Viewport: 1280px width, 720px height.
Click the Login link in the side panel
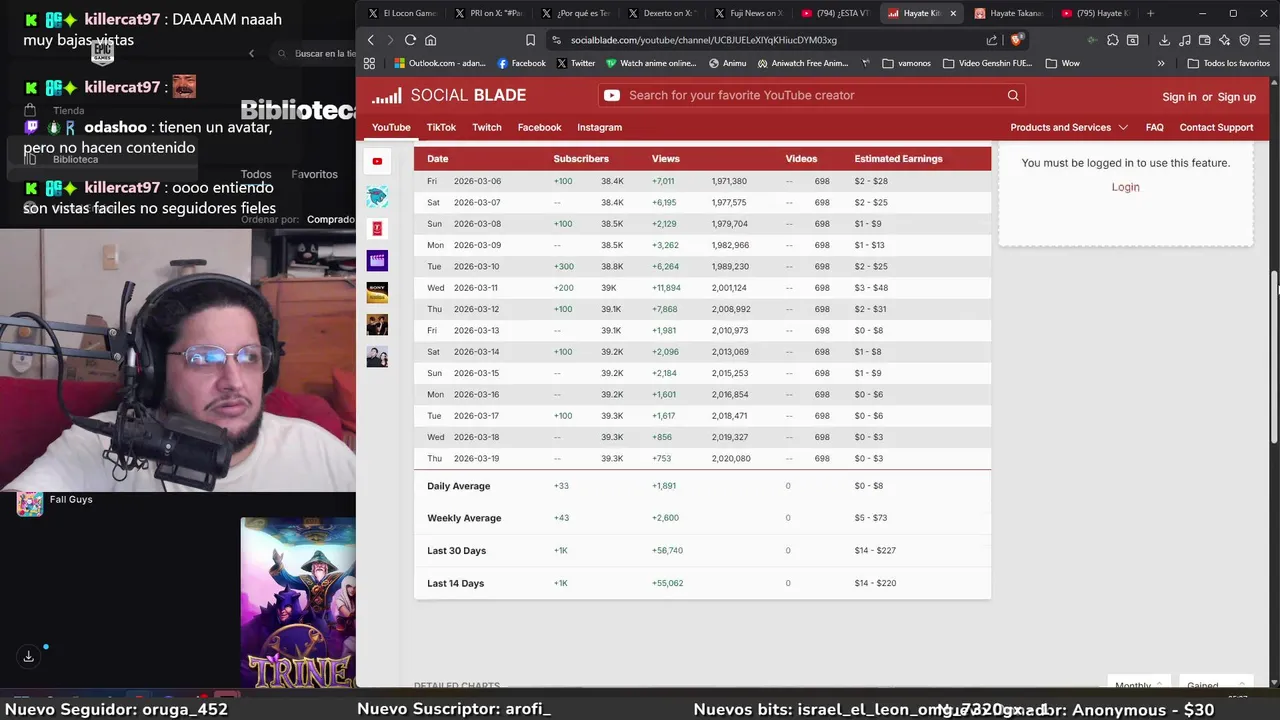pyautogui.click(x=1125, y=187)
